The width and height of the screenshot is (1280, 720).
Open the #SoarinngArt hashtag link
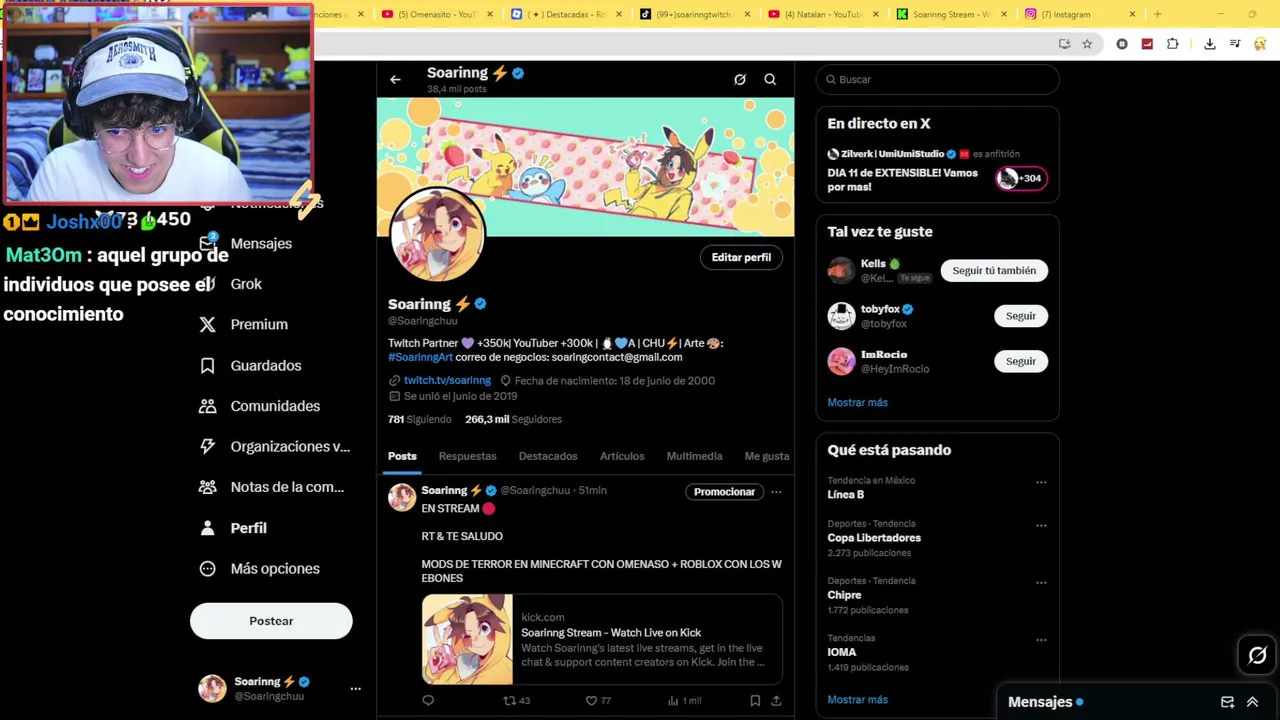point(420,357)
